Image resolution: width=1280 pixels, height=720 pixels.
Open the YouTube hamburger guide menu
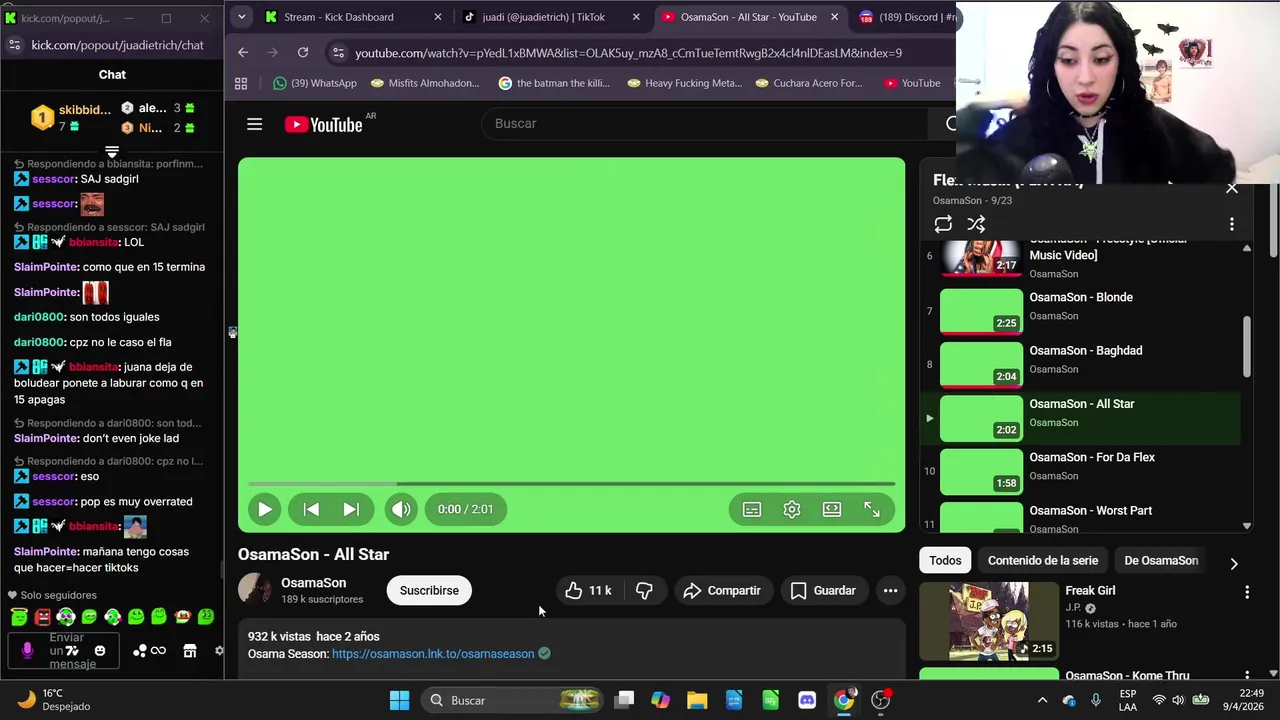tap(254, 124)
